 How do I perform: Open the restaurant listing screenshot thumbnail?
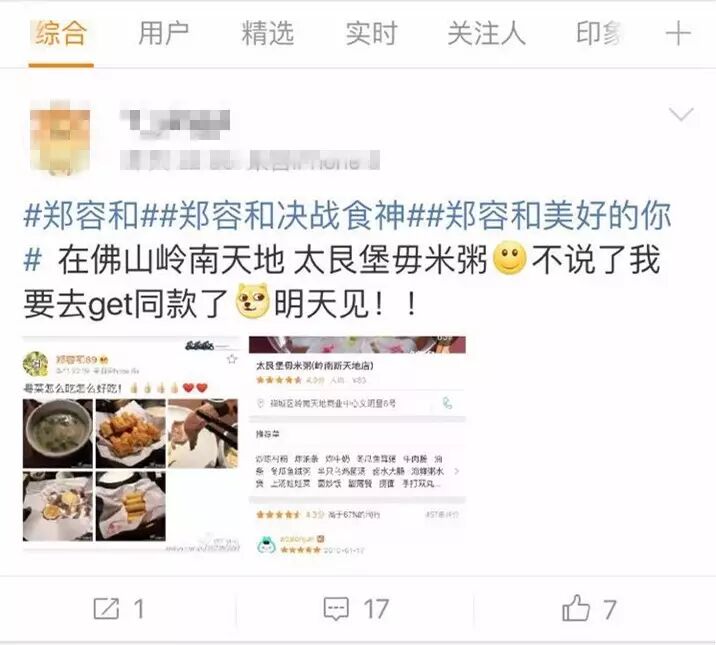click(x=357, y=446)
